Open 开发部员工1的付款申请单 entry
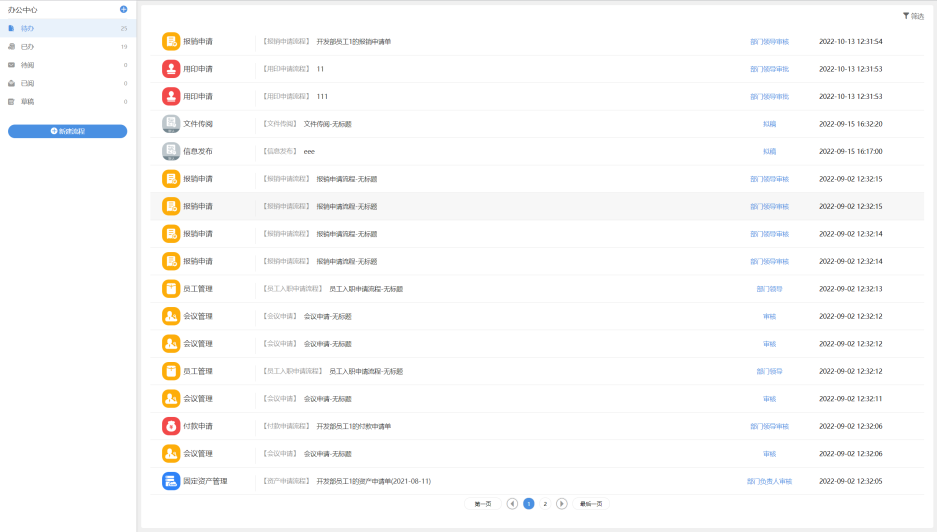937x532 pixels. pyautogui.click(x=353, y=426)
